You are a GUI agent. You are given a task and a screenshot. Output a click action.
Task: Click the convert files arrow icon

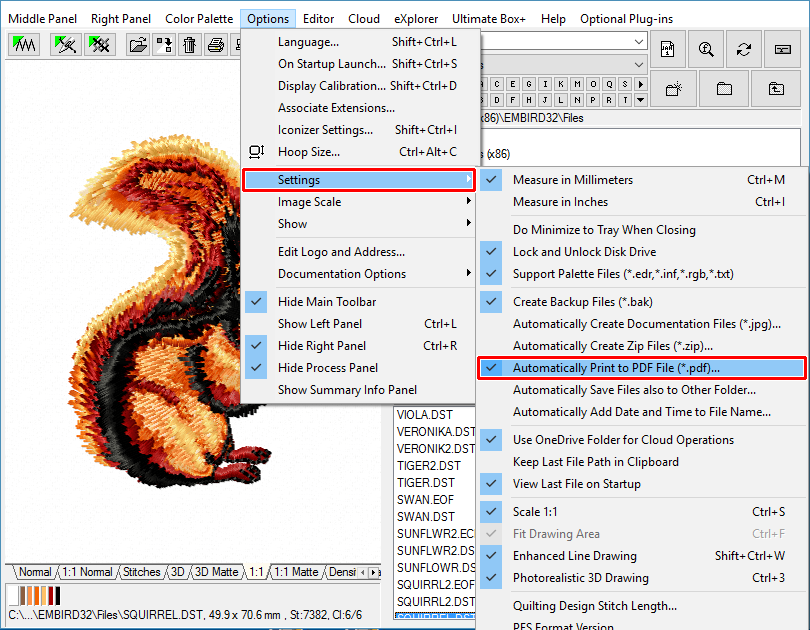pos(164,45)
